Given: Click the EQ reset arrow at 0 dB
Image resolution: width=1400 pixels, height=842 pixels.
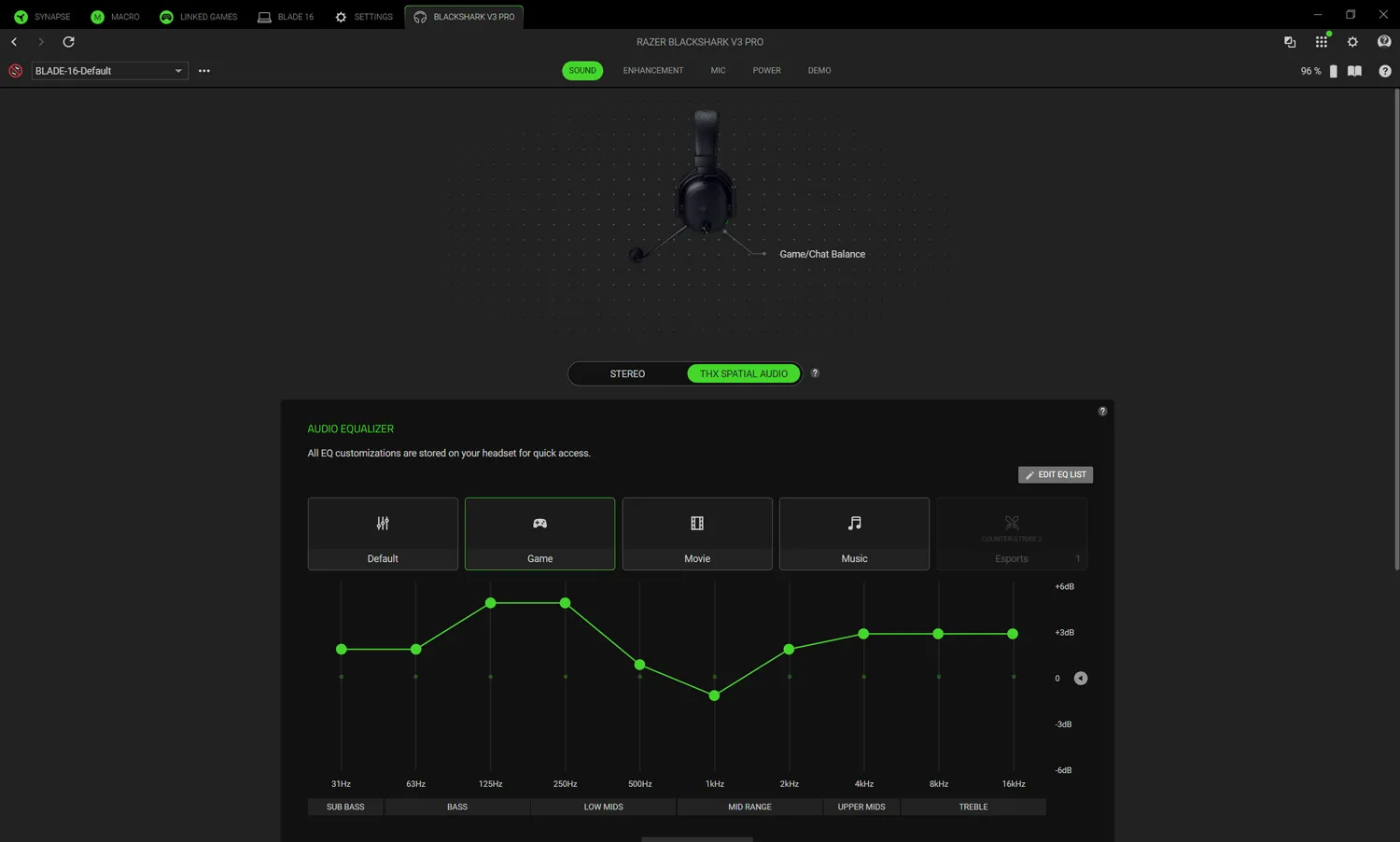Looking at the screenshot, I should click(1081, 679).
